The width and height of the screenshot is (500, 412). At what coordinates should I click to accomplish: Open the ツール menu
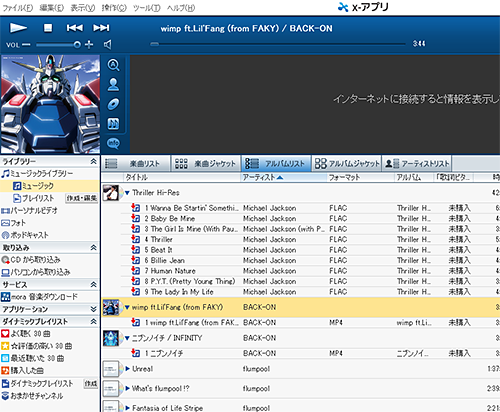147,8
